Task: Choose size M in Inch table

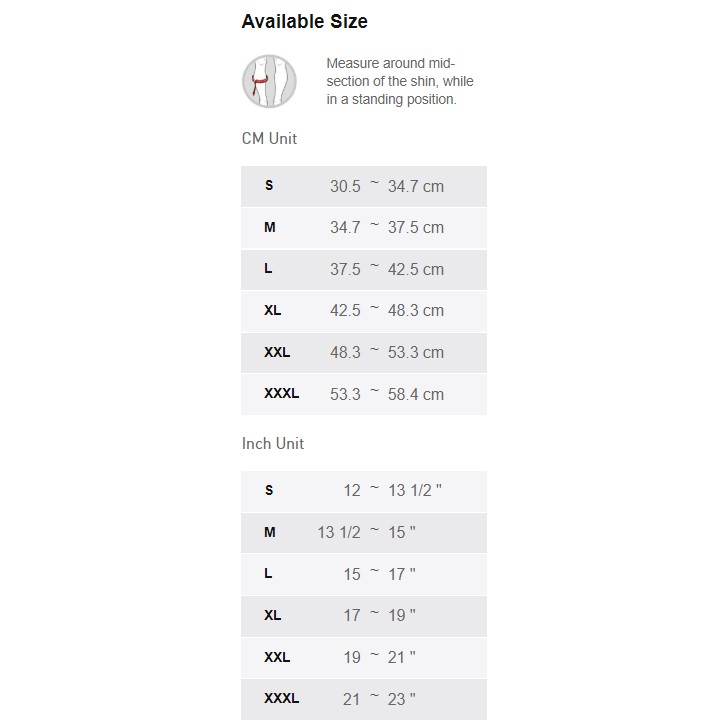Action: pos(270,532)
